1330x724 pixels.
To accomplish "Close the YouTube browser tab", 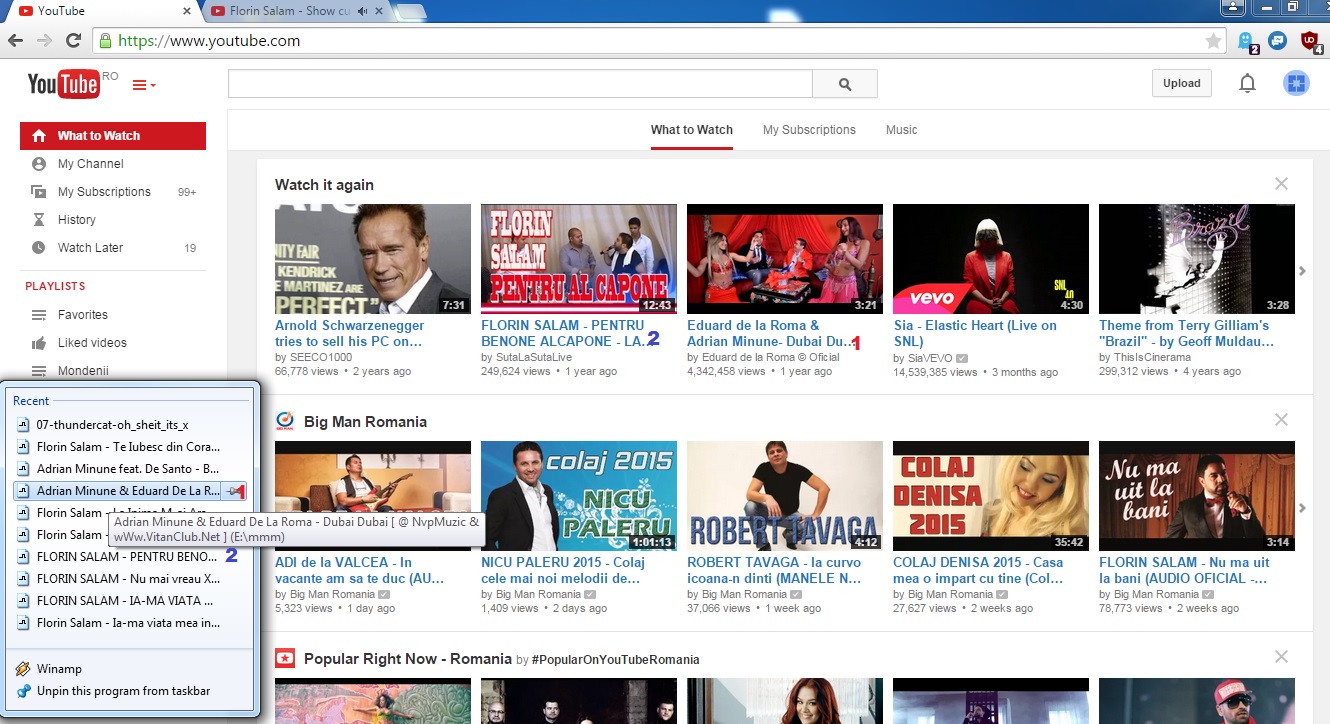I will (x=187, y=11).
